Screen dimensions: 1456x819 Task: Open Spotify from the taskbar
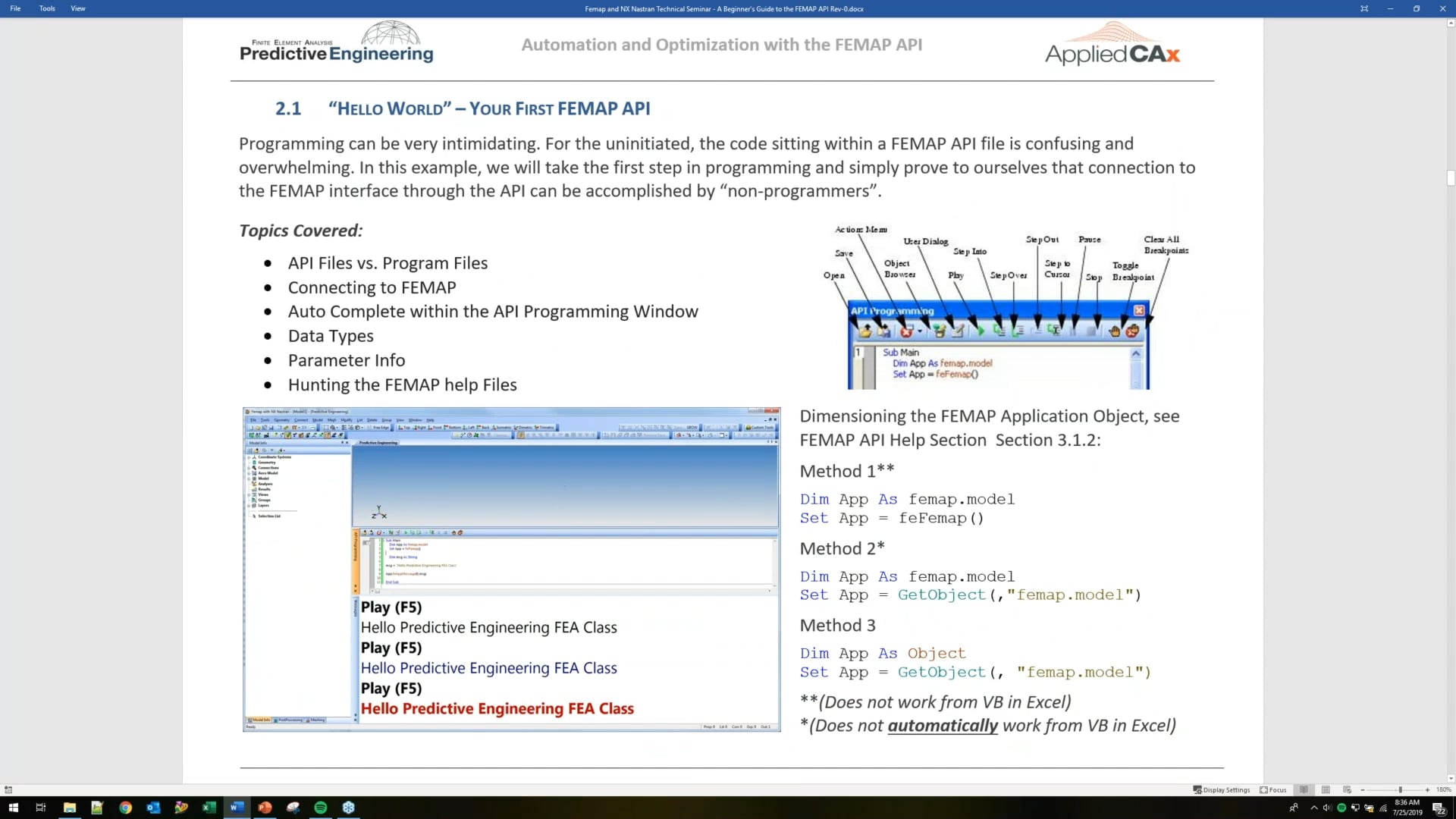[320, 808]
